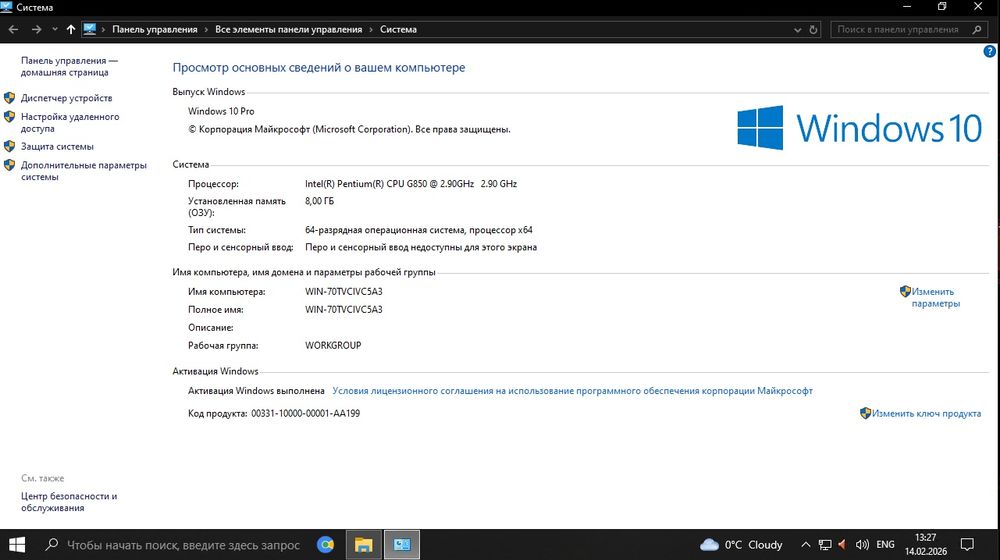Open the Windows Start menu

[x=17, y=545]
